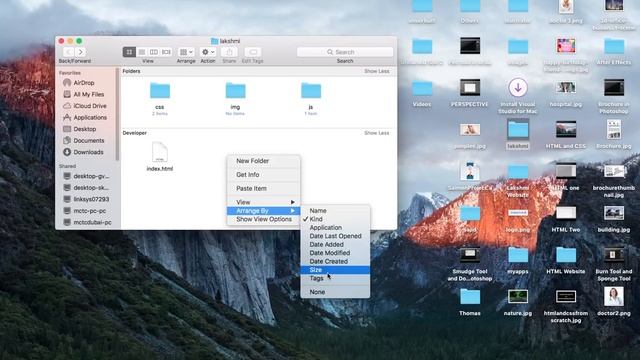The height and width of the screenshot is (360, 640).
Task: Switch Finder to icon view
Action: 129,52
